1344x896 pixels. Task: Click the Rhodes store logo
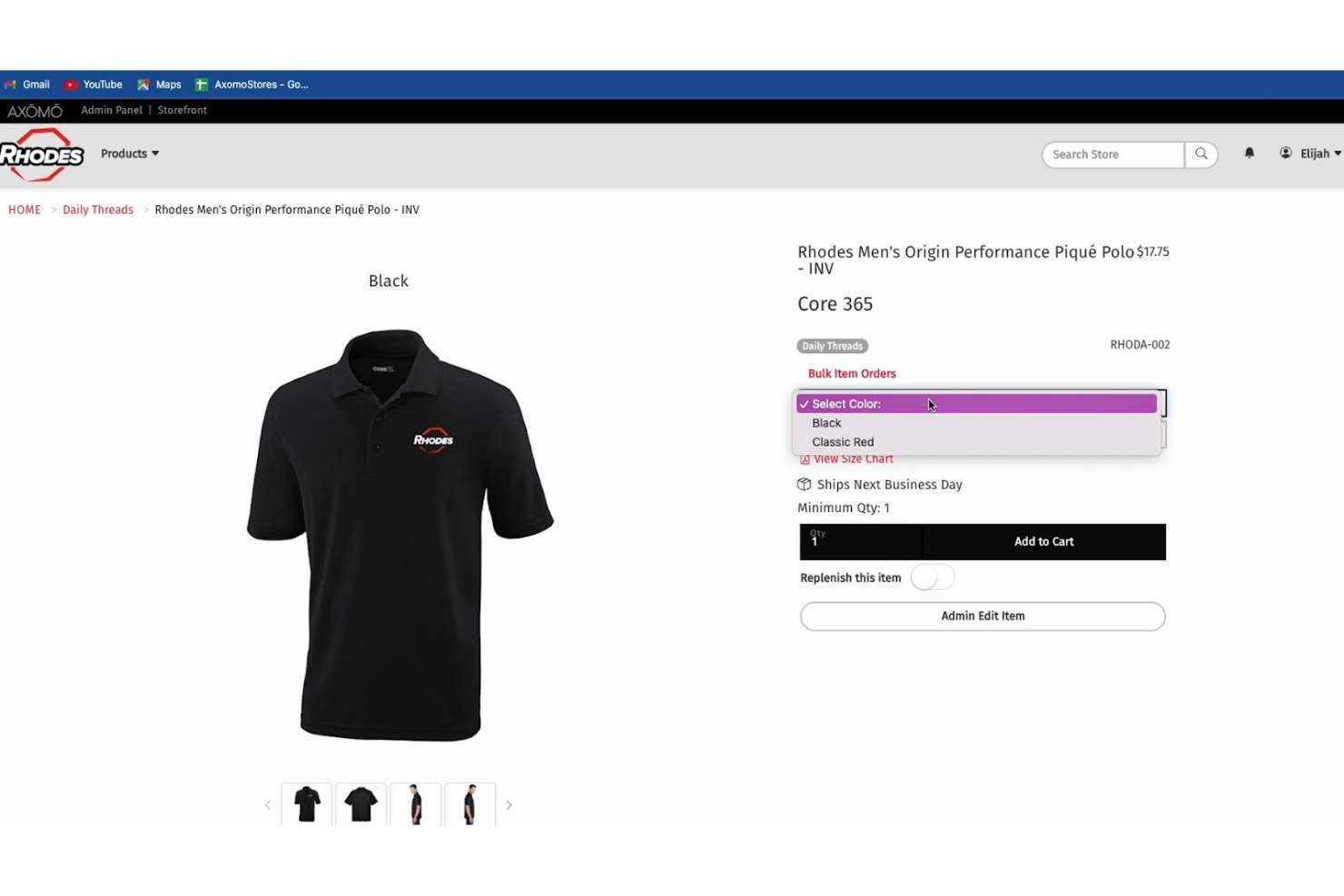point(42,154)
